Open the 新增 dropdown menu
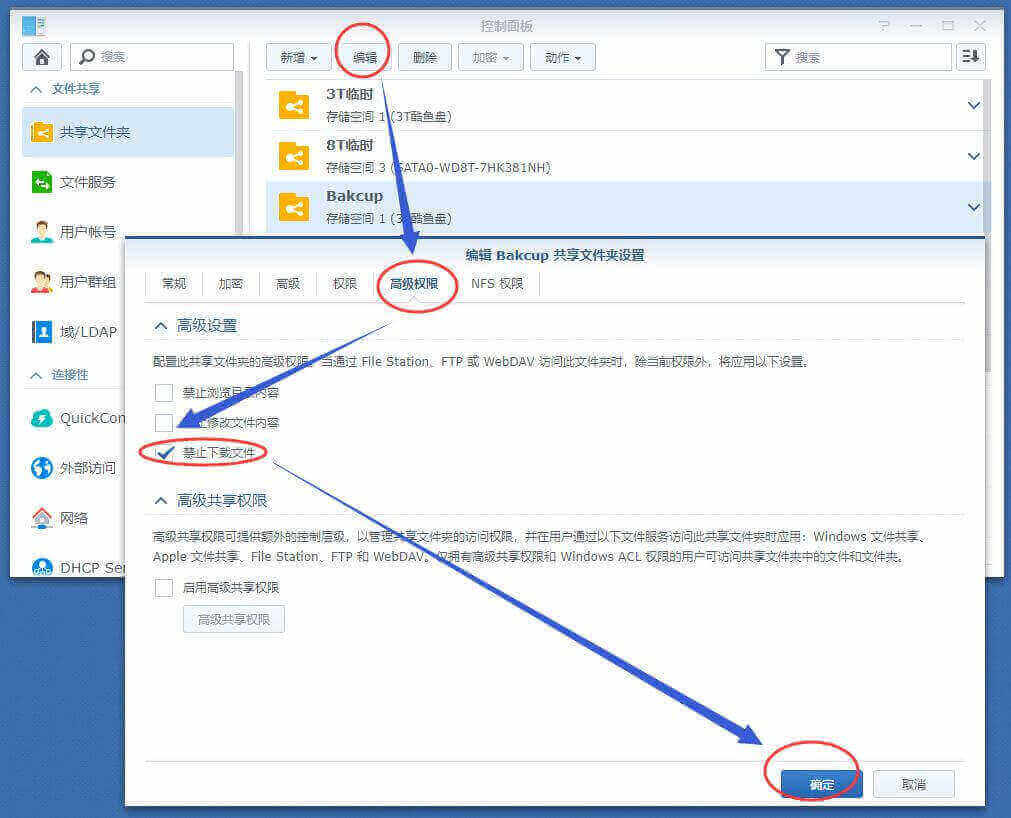The height and width of the screenshot is (818, 1011). [x=297, y=57]
